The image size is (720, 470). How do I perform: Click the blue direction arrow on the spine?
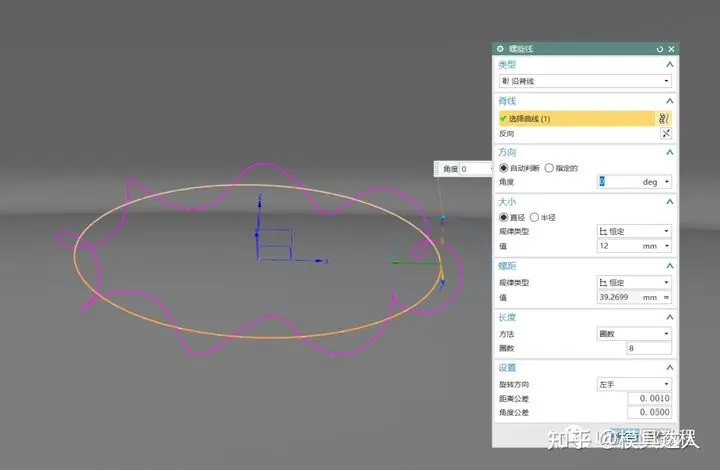tap(442, 284)
